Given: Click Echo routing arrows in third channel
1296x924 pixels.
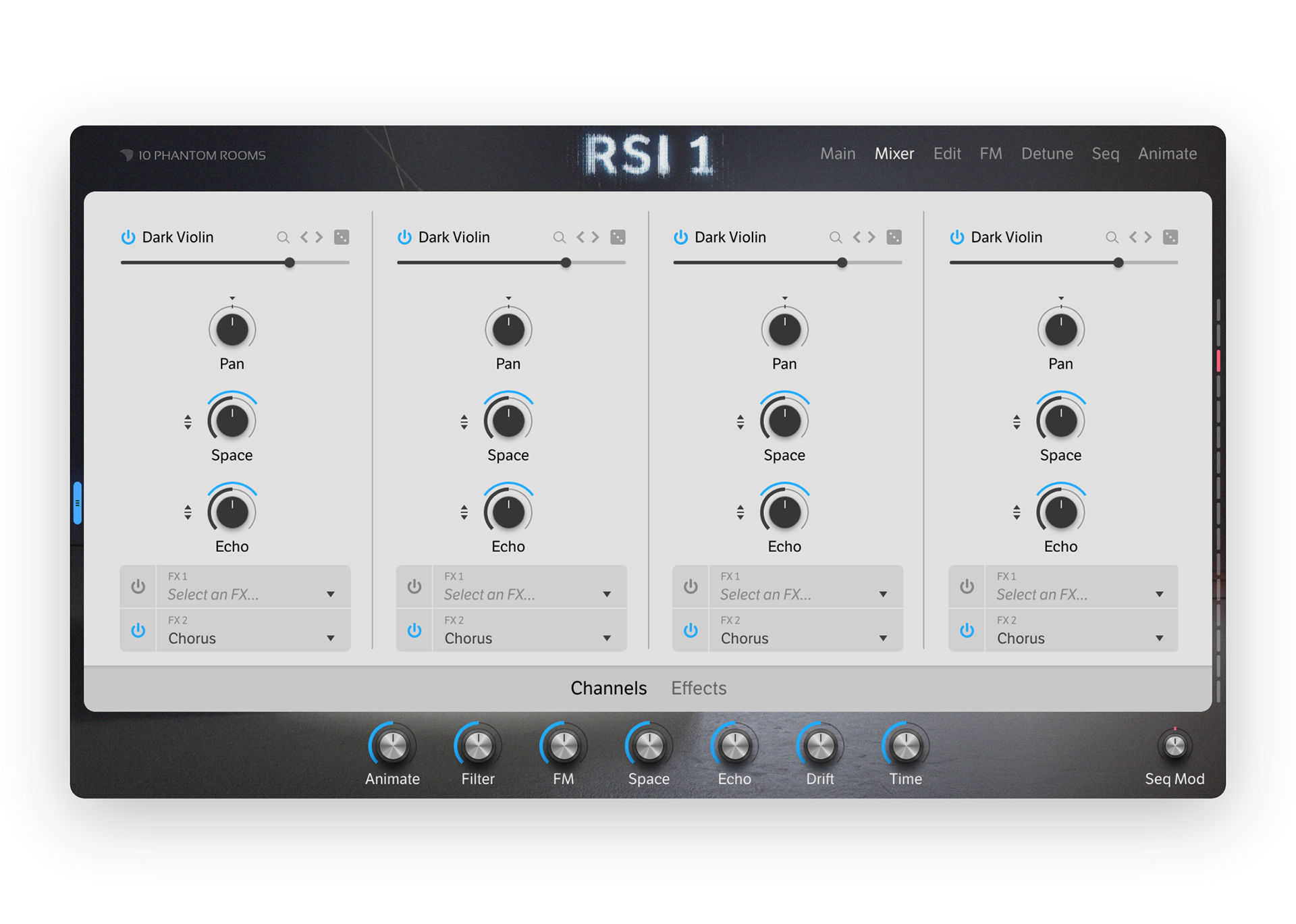Looking at the screenshot, I should point(740,512).
